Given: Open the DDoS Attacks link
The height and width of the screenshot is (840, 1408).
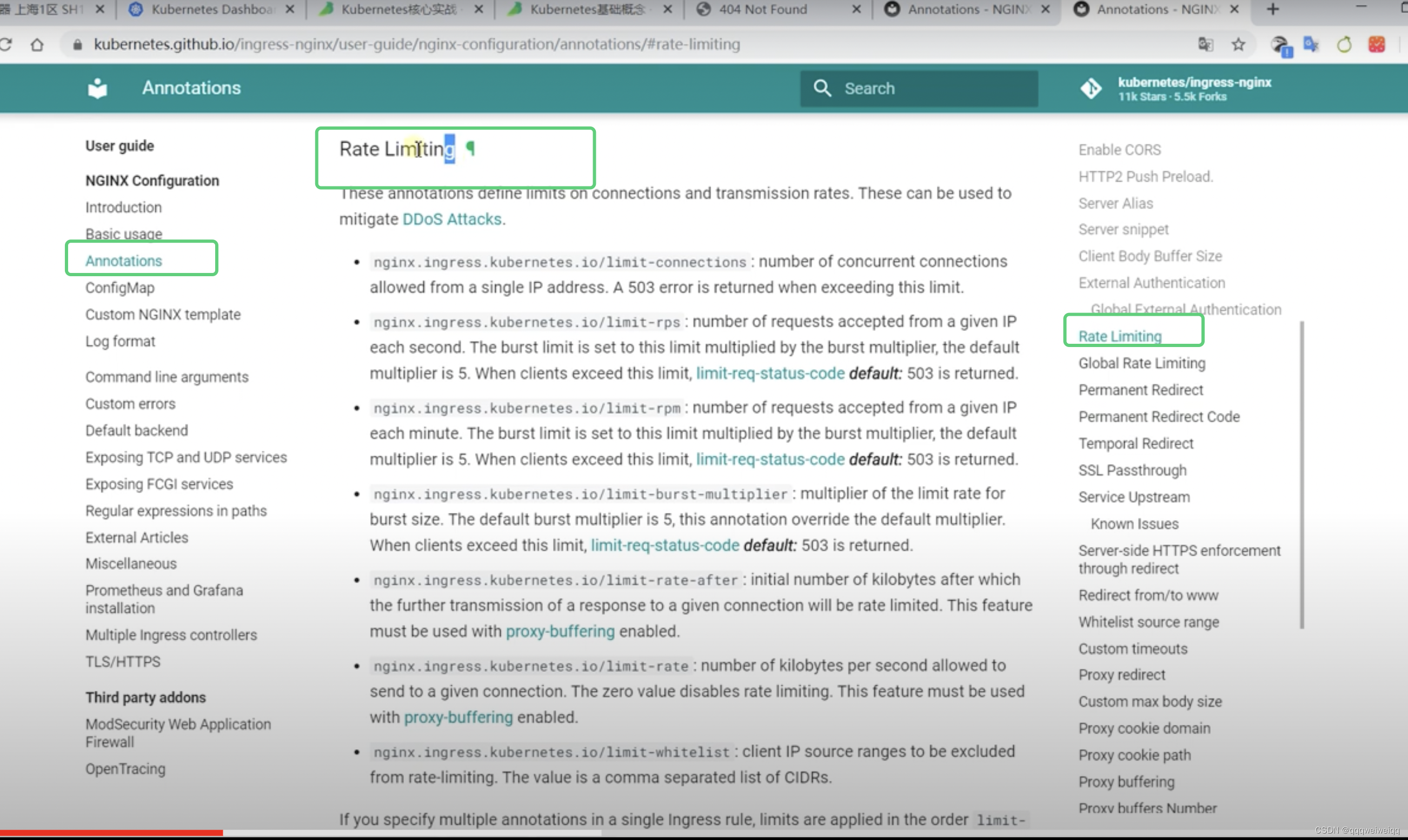Looking at the screenshot, I should coord(452,219).
